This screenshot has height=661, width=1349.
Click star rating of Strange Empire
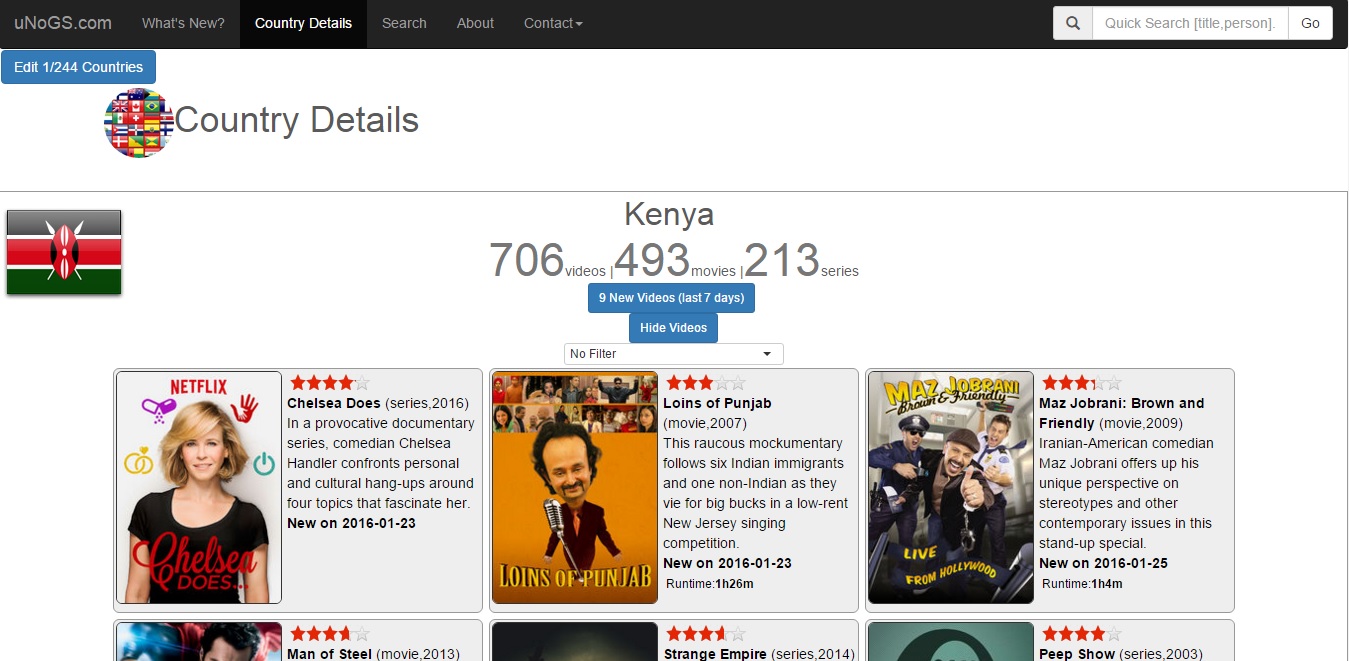pyautogui.click(x=706, y=634)
